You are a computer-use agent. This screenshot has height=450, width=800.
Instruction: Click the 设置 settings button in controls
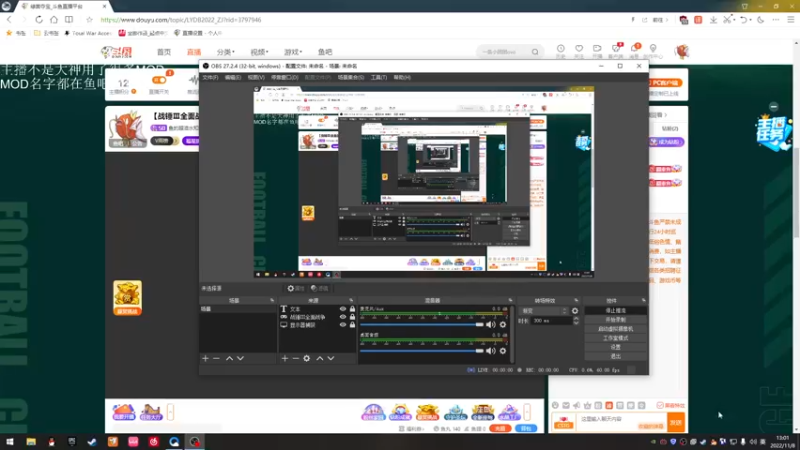(x=616, y=347)
